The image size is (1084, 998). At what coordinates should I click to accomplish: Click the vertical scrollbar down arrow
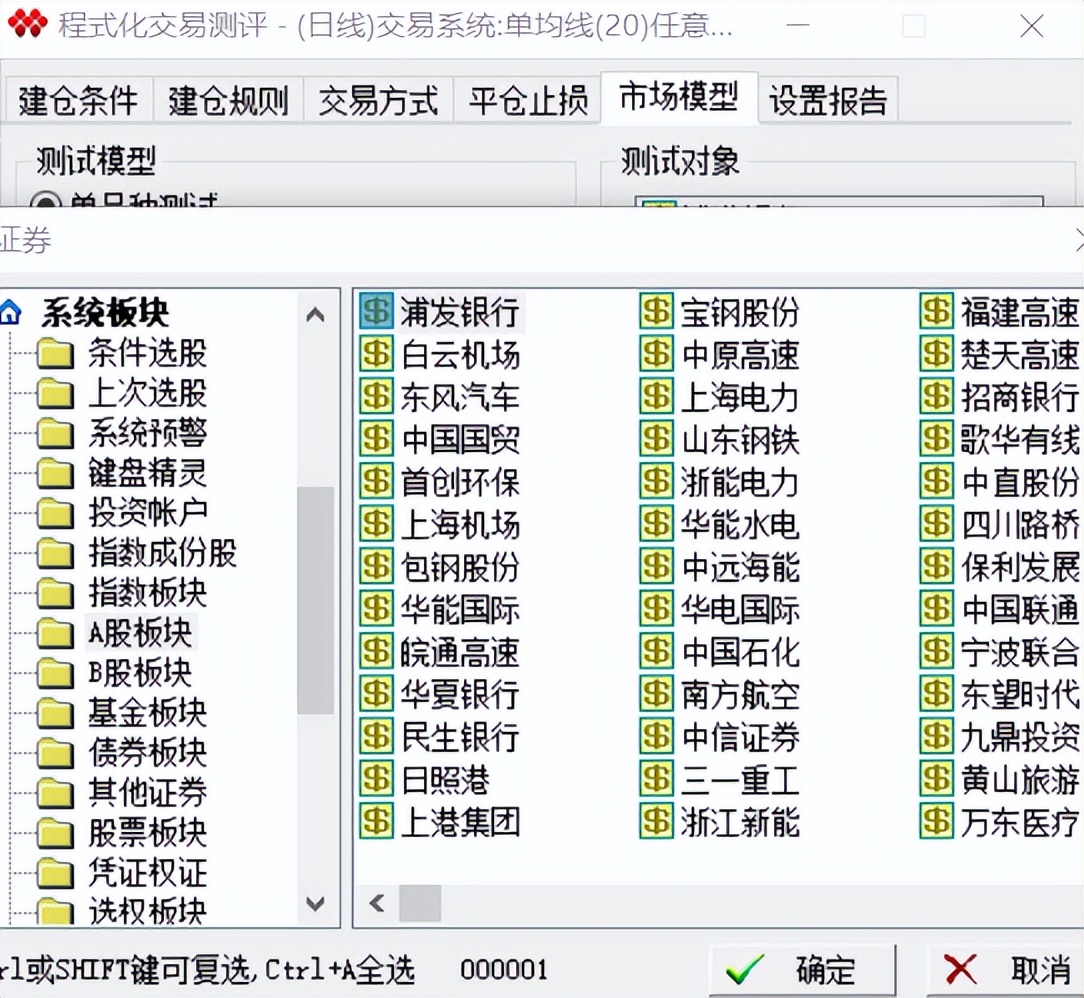point(315,902)
